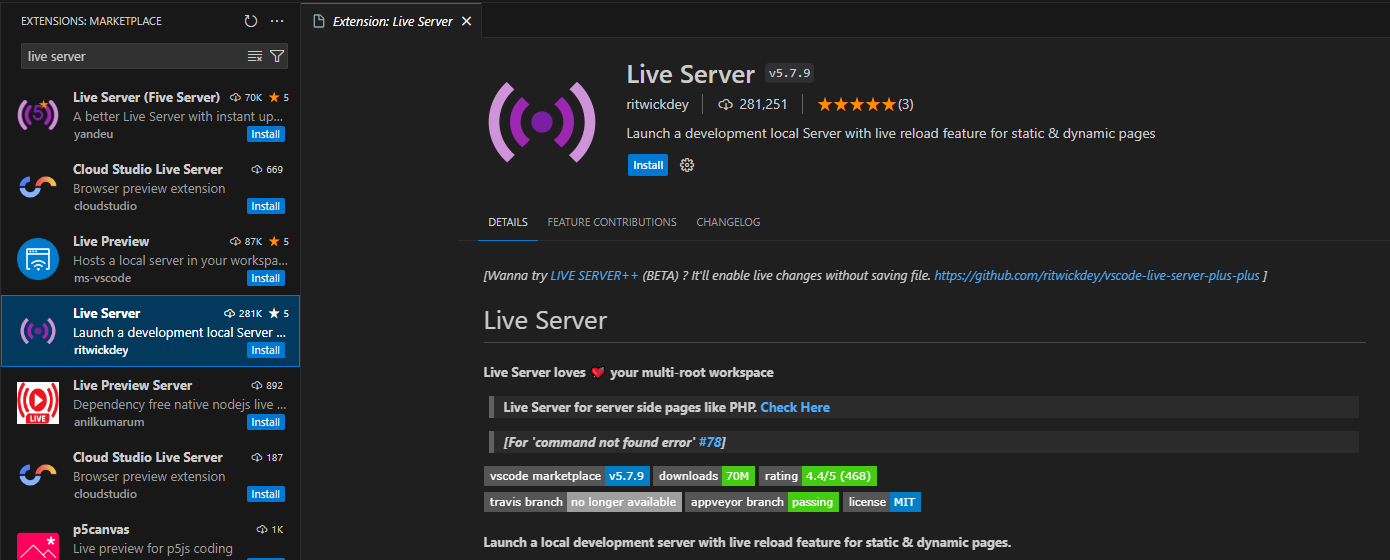Click the p5canvas pink icon

[x=38, y=546]
